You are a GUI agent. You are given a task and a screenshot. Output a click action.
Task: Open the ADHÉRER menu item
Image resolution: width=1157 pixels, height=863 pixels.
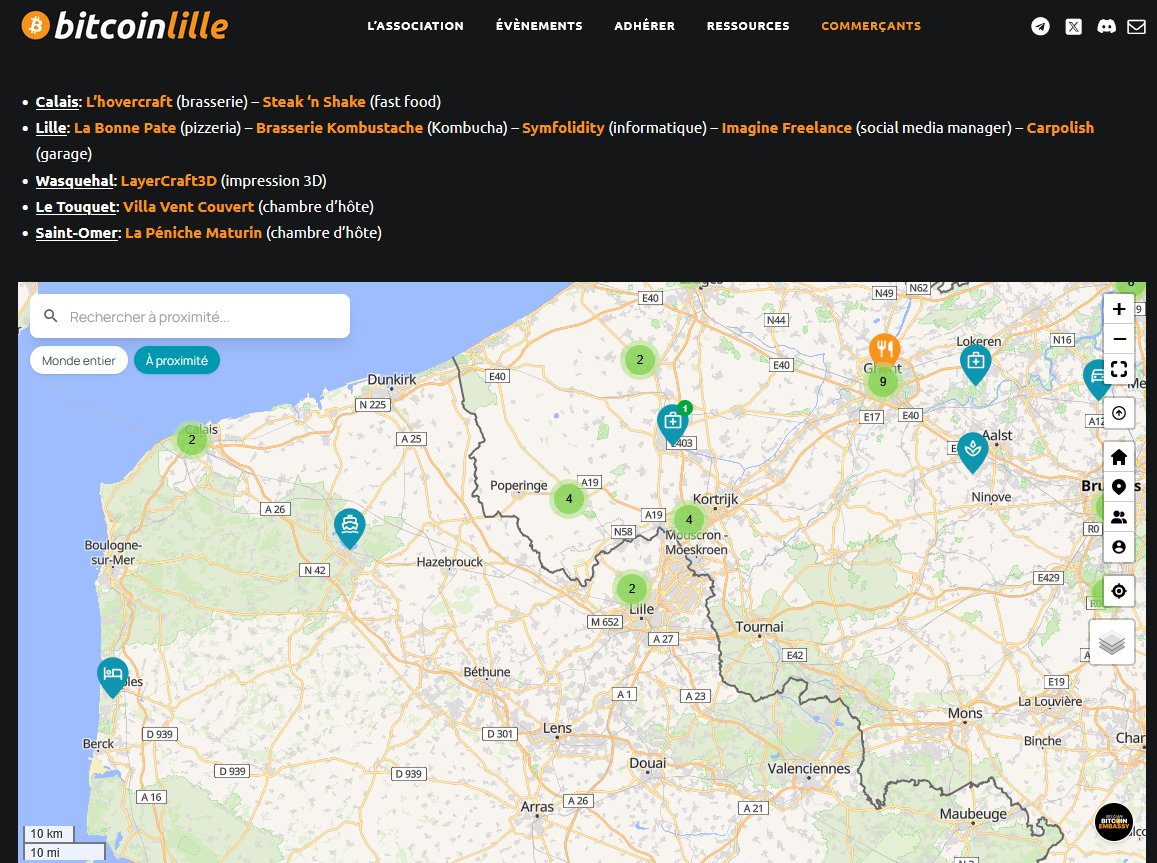tap(645, 26)
